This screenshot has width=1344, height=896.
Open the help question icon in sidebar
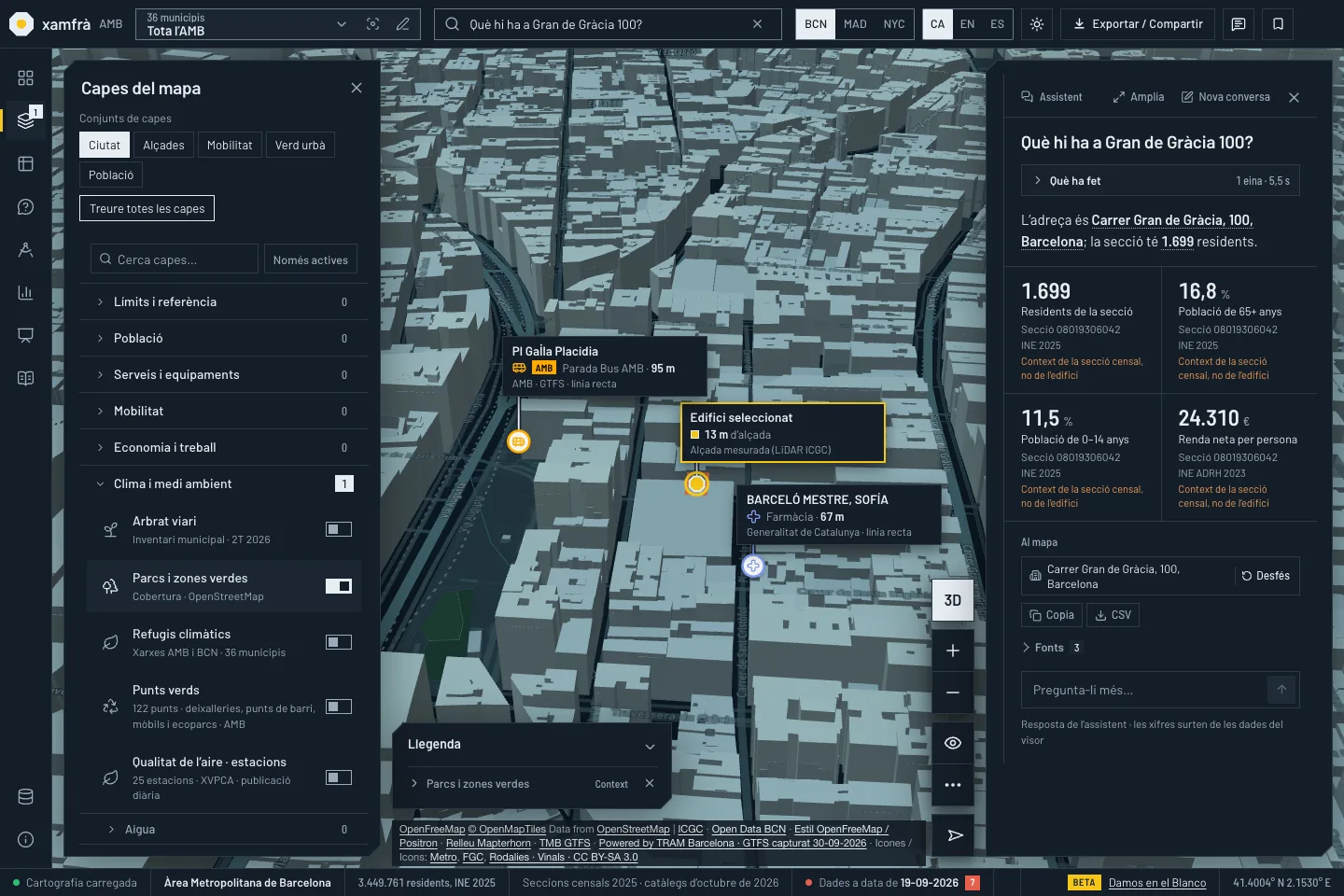25,206
